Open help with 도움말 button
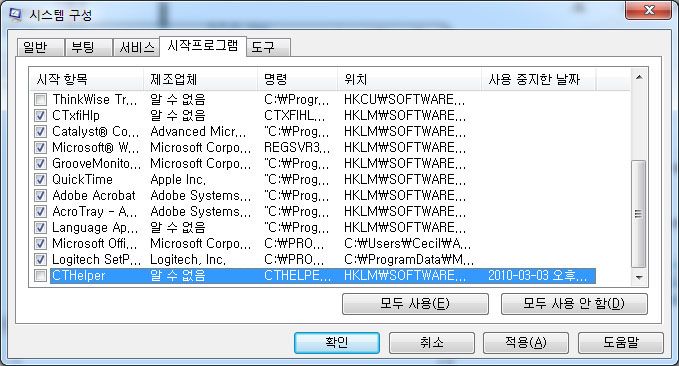The image size is (679, 366). coord(621,343)
